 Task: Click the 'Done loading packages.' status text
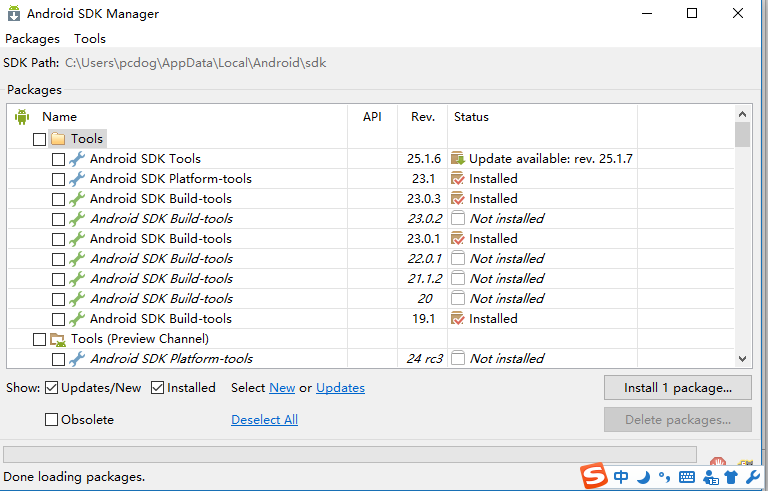[74, 477]
